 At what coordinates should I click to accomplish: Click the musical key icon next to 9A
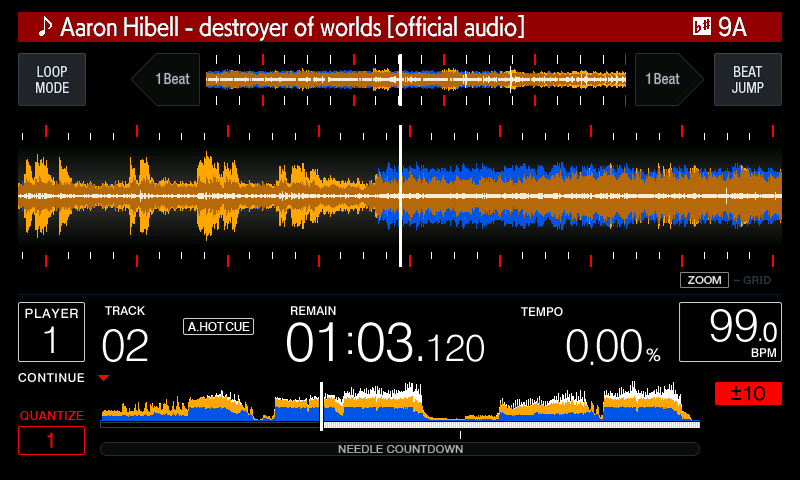click(x=702, y=27)
